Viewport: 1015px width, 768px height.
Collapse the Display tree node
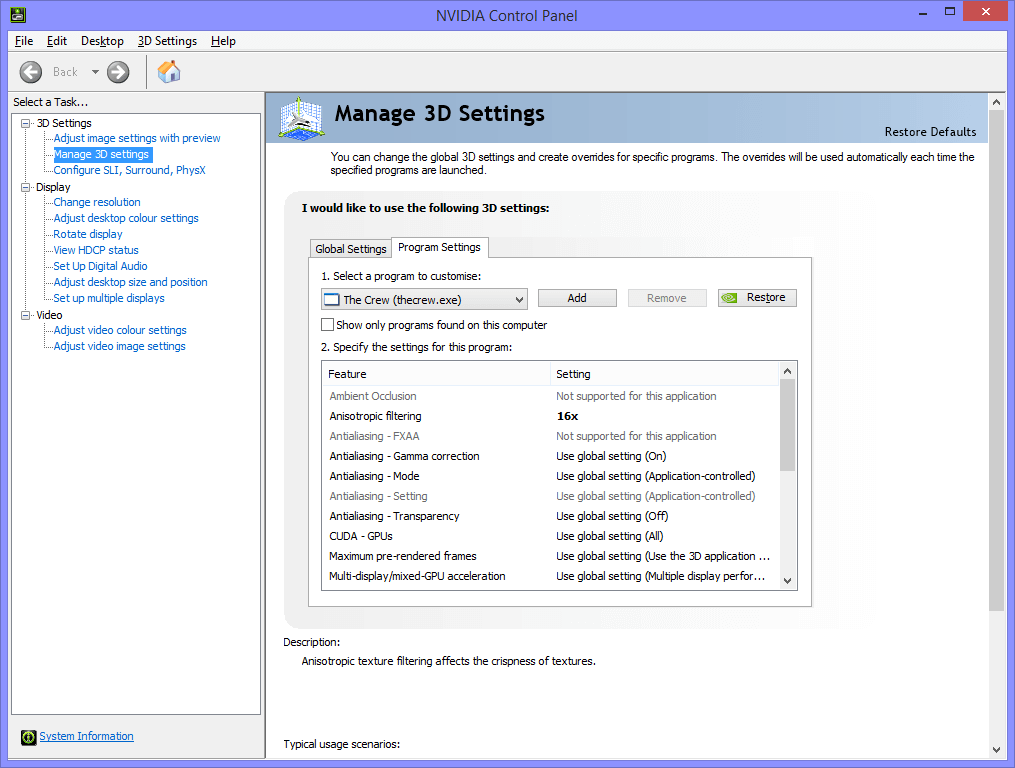pos(26,187)
